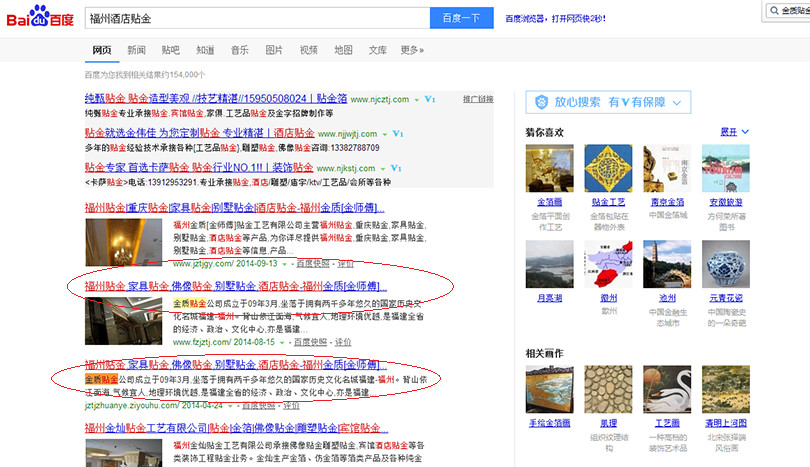This screenshot has height=467, width=810.
Task: Select the 网页 tab
Action: click(102, 50)
